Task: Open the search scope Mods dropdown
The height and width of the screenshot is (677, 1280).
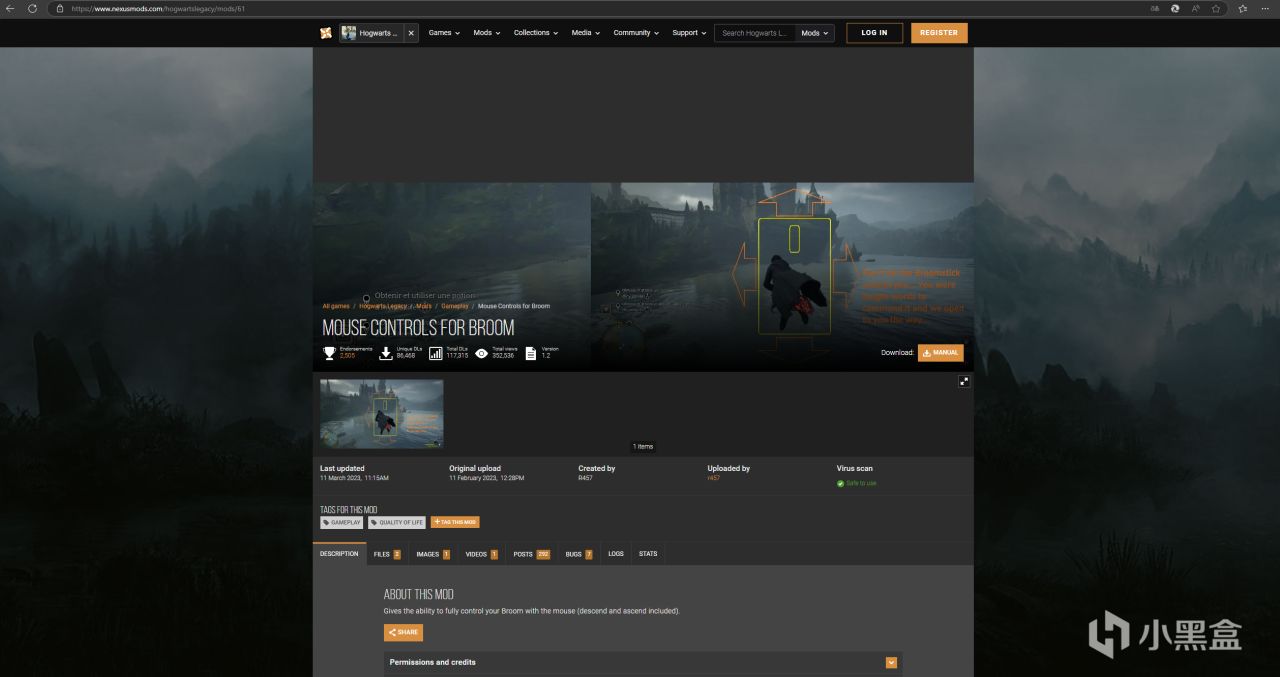Action: [815, 33]
